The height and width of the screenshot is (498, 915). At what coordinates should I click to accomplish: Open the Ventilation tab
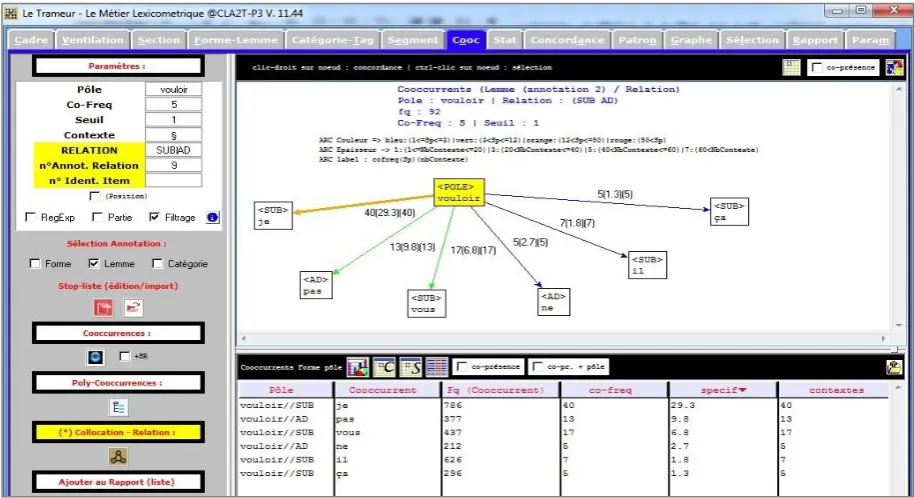93,40
